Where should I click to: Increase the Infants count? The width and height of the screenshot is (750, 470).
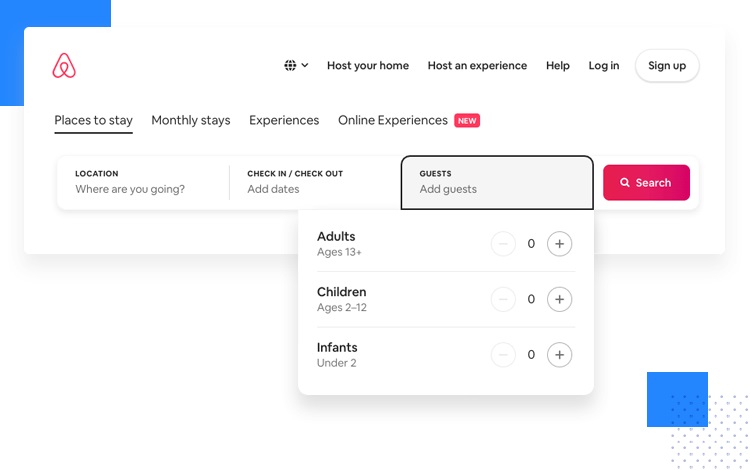[559, 354]
